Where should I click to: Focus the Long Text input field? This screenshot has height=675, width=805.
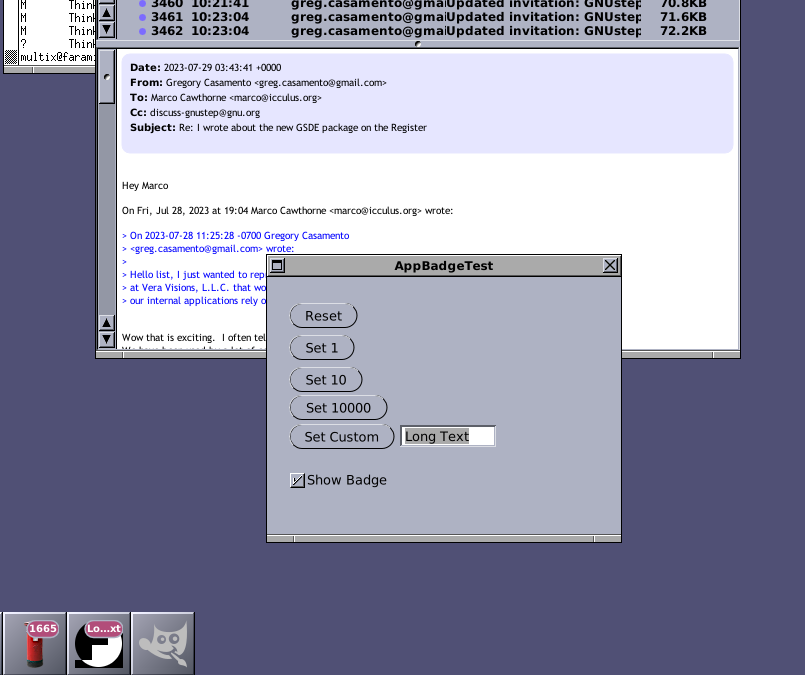447,436
